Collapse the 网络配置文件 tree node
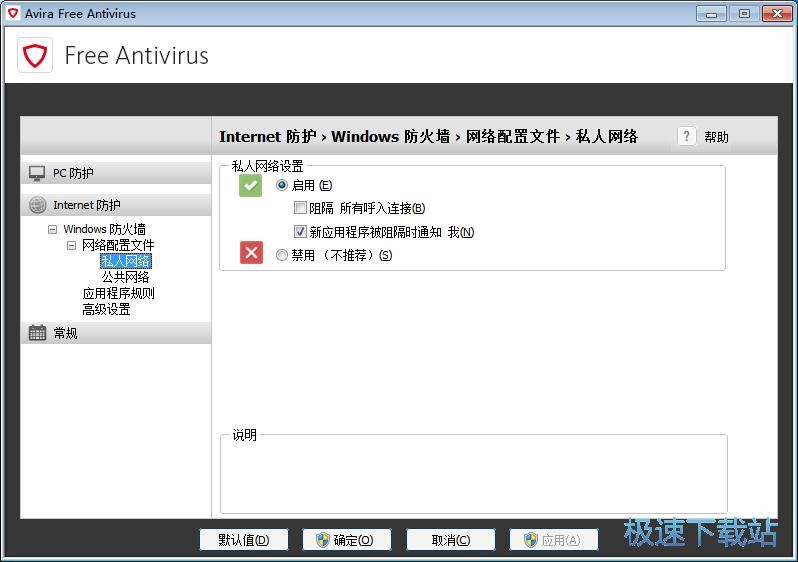Screen dimensions: 798x562 71,246
